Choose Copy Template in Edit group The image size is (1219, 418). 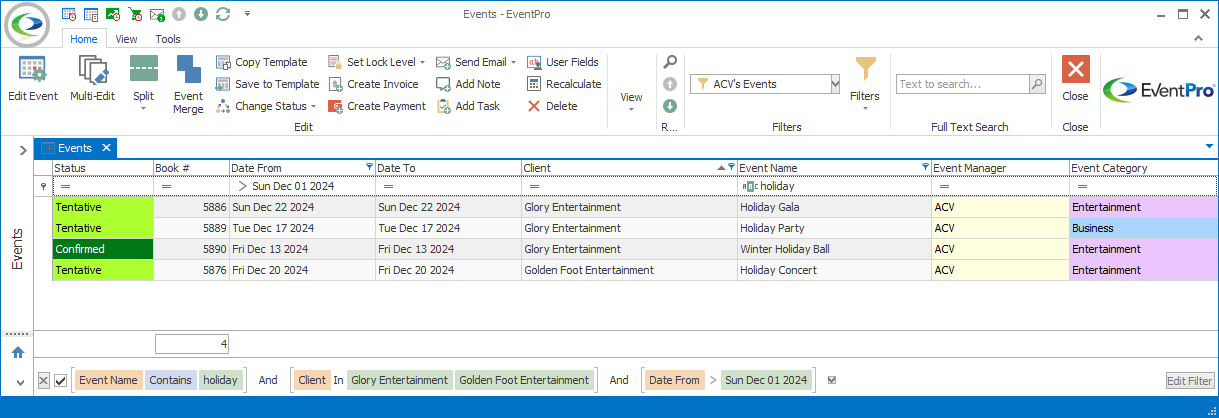click(x=262, y=62)
